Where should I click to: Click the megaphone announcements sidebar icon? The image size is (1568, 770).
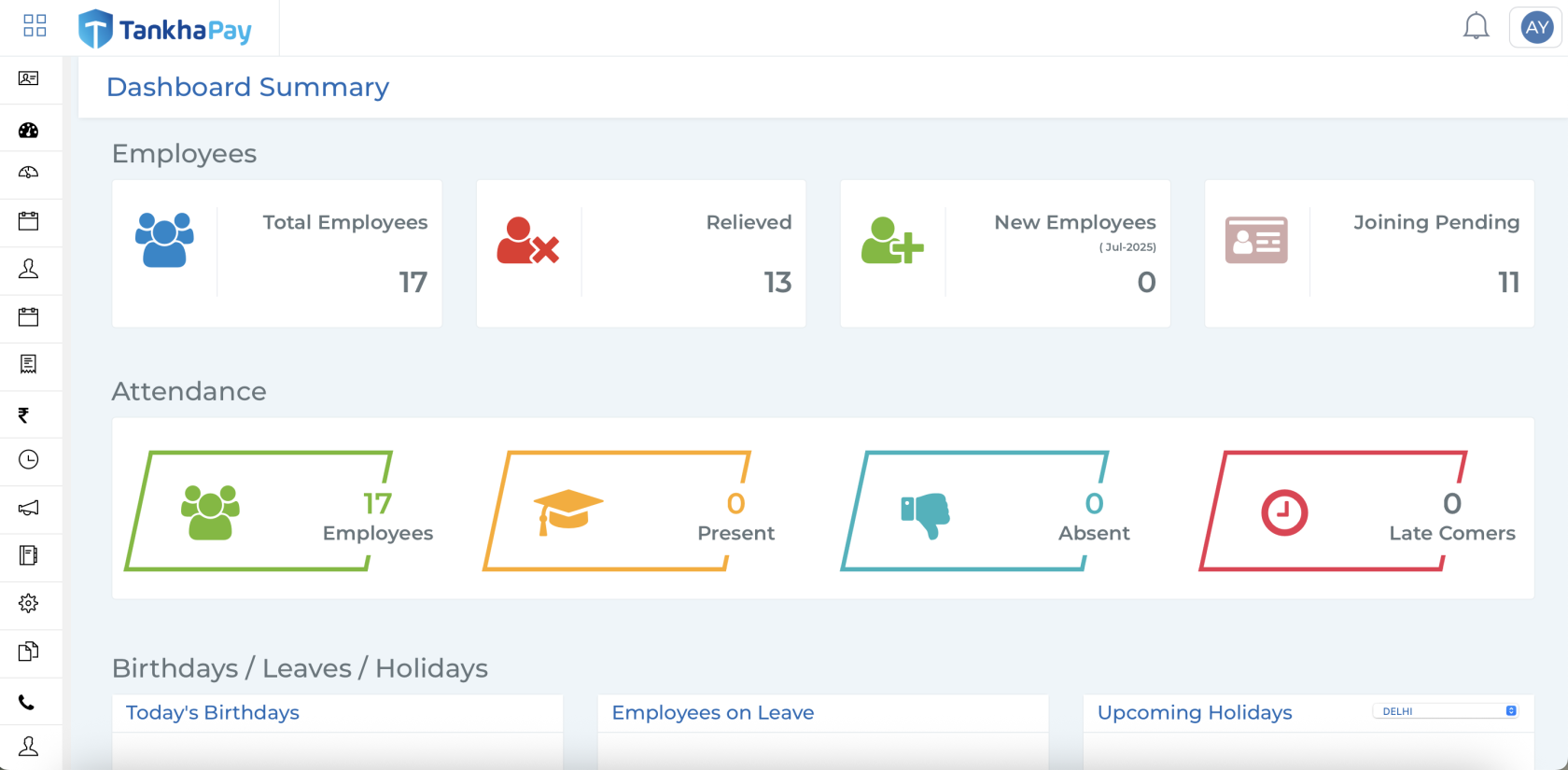pyautogui.click(x=29, y=508)
